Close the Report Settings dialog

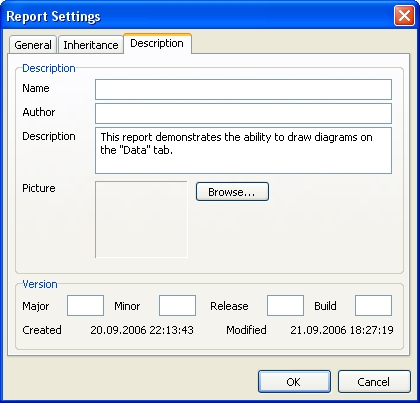coord(404,15)
